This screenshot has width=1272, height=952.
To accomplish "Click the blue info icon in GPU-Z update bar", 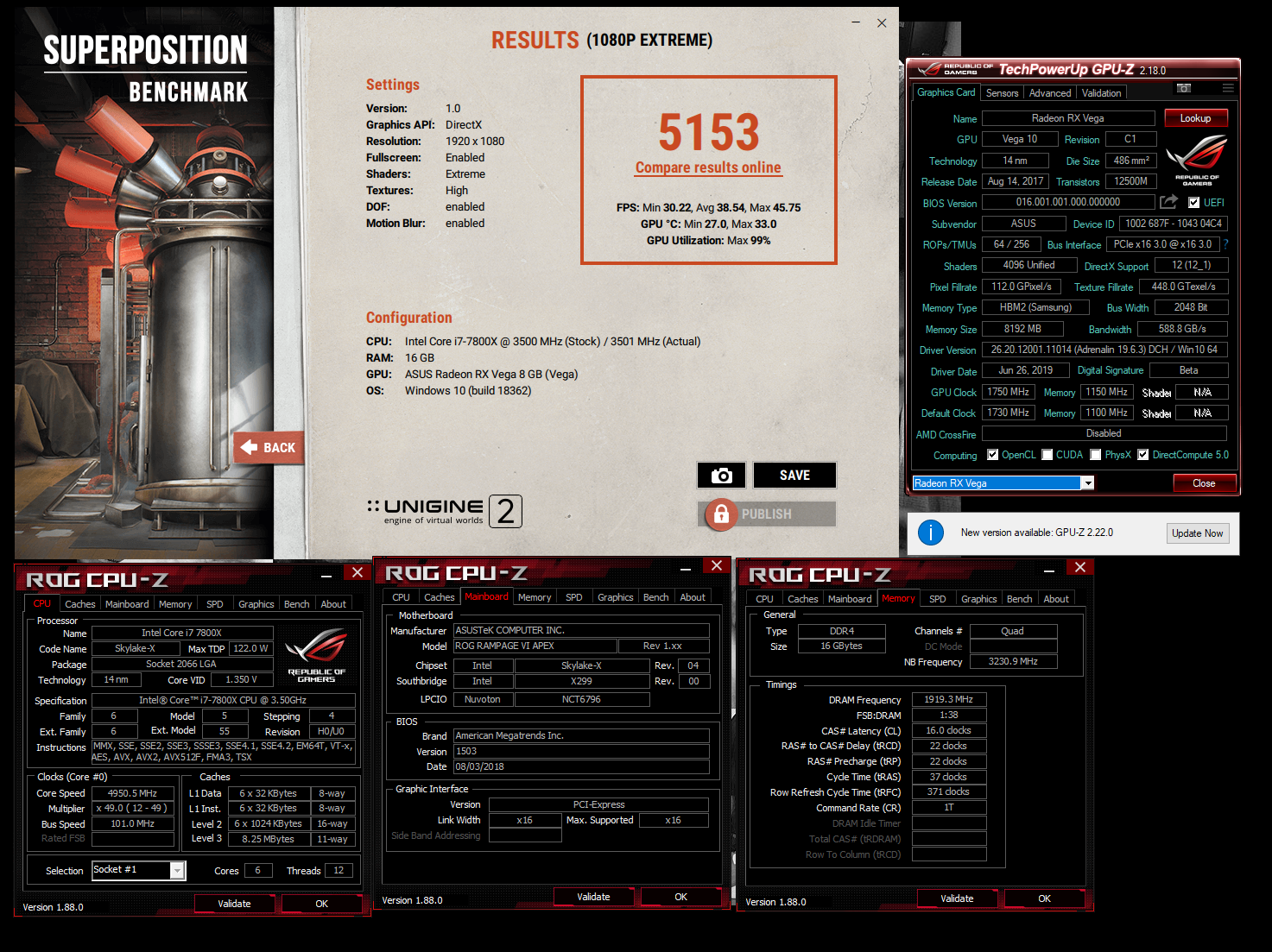I will 930,533.
